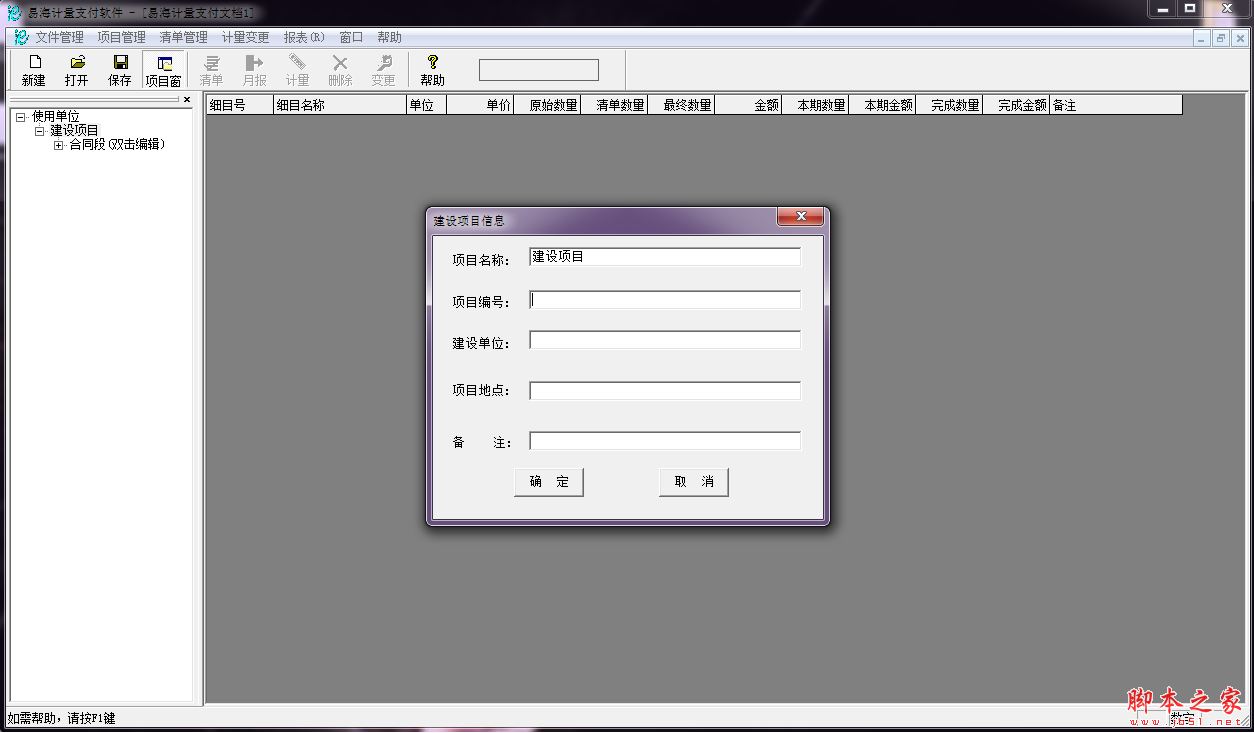Select the 清单 toolbar icon
Viewport: 1254px width, 733px height.
click(x=211, y=70)
